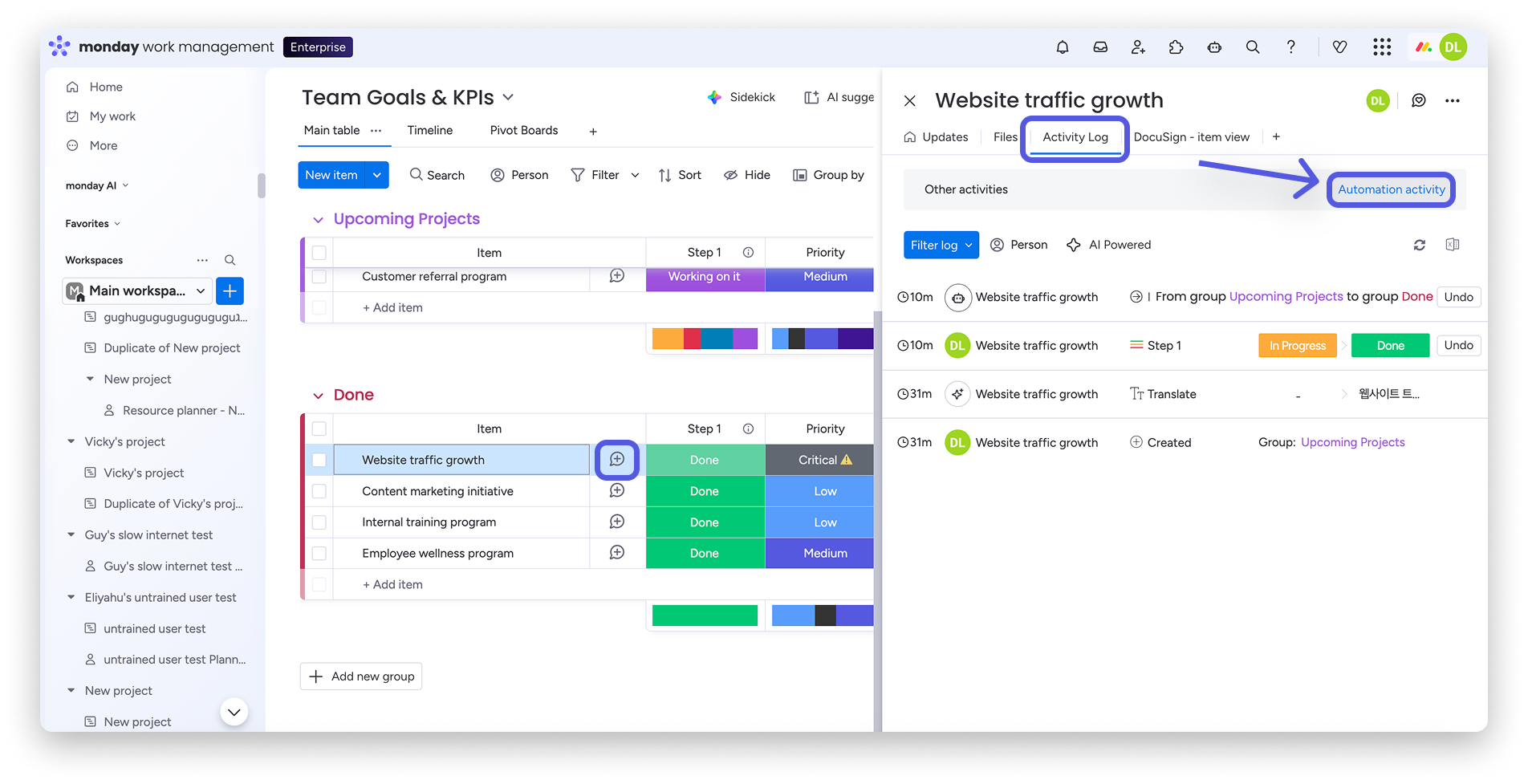Click the Critical priority cell
The height and width of the screenshot is (784, 1528).
824,460
